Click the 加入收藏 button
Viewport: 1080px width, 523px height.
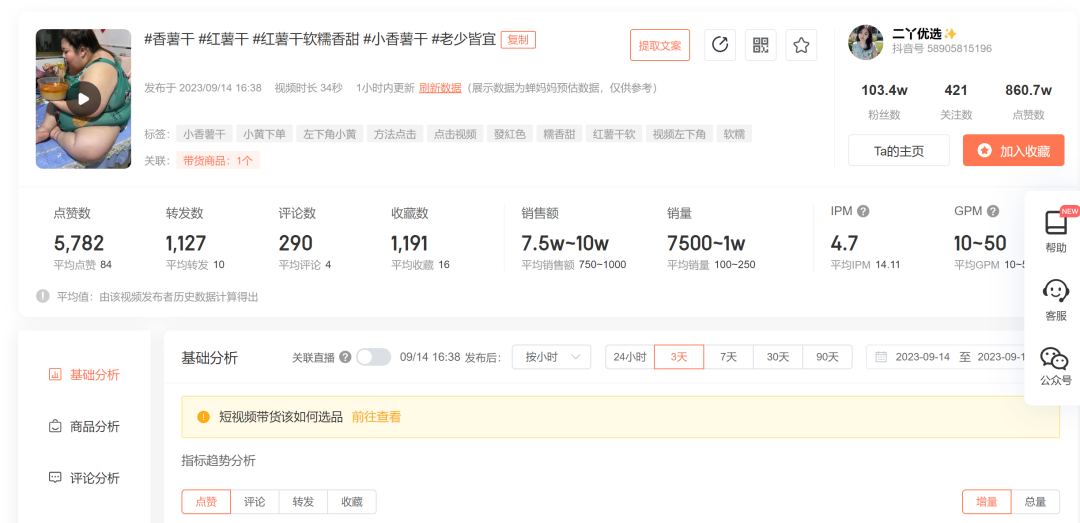point(1013,151)
